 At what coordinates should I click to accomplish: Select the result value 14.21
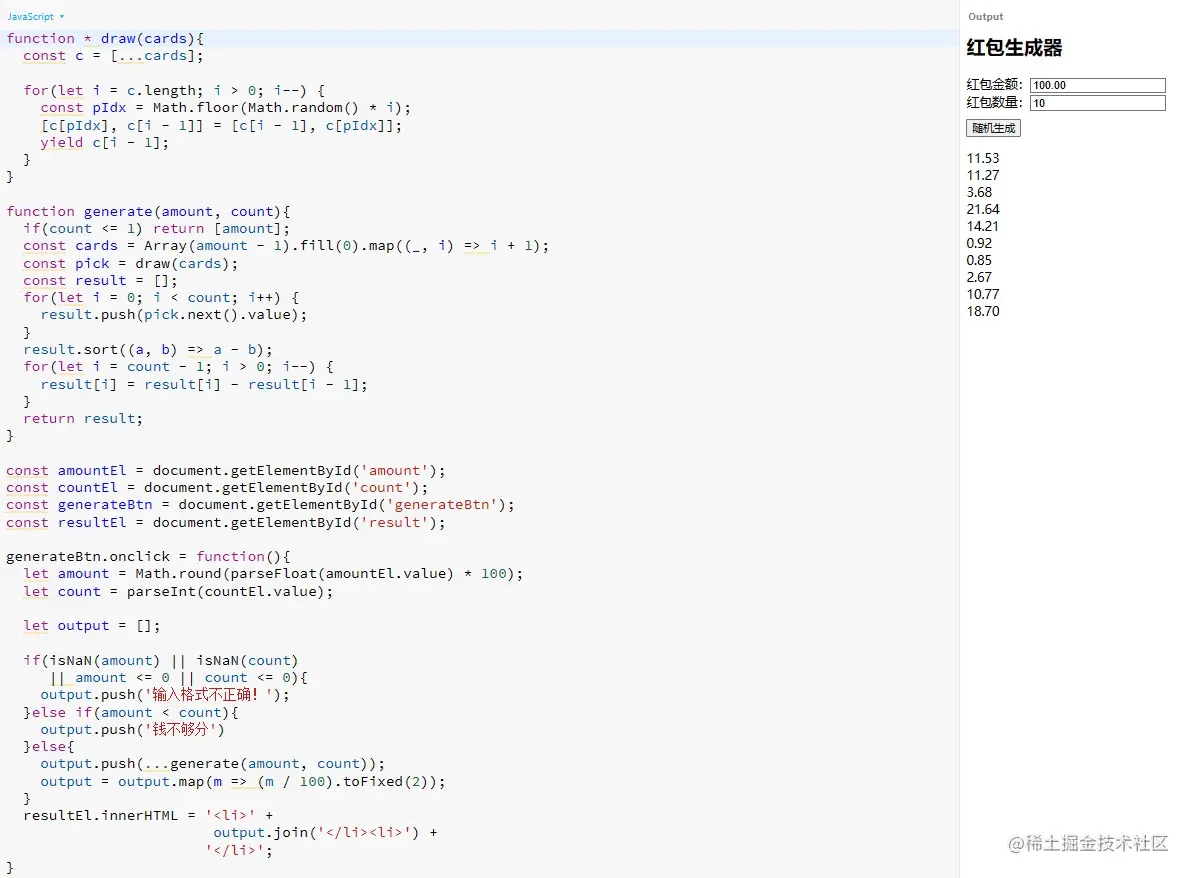click(982, 226)
